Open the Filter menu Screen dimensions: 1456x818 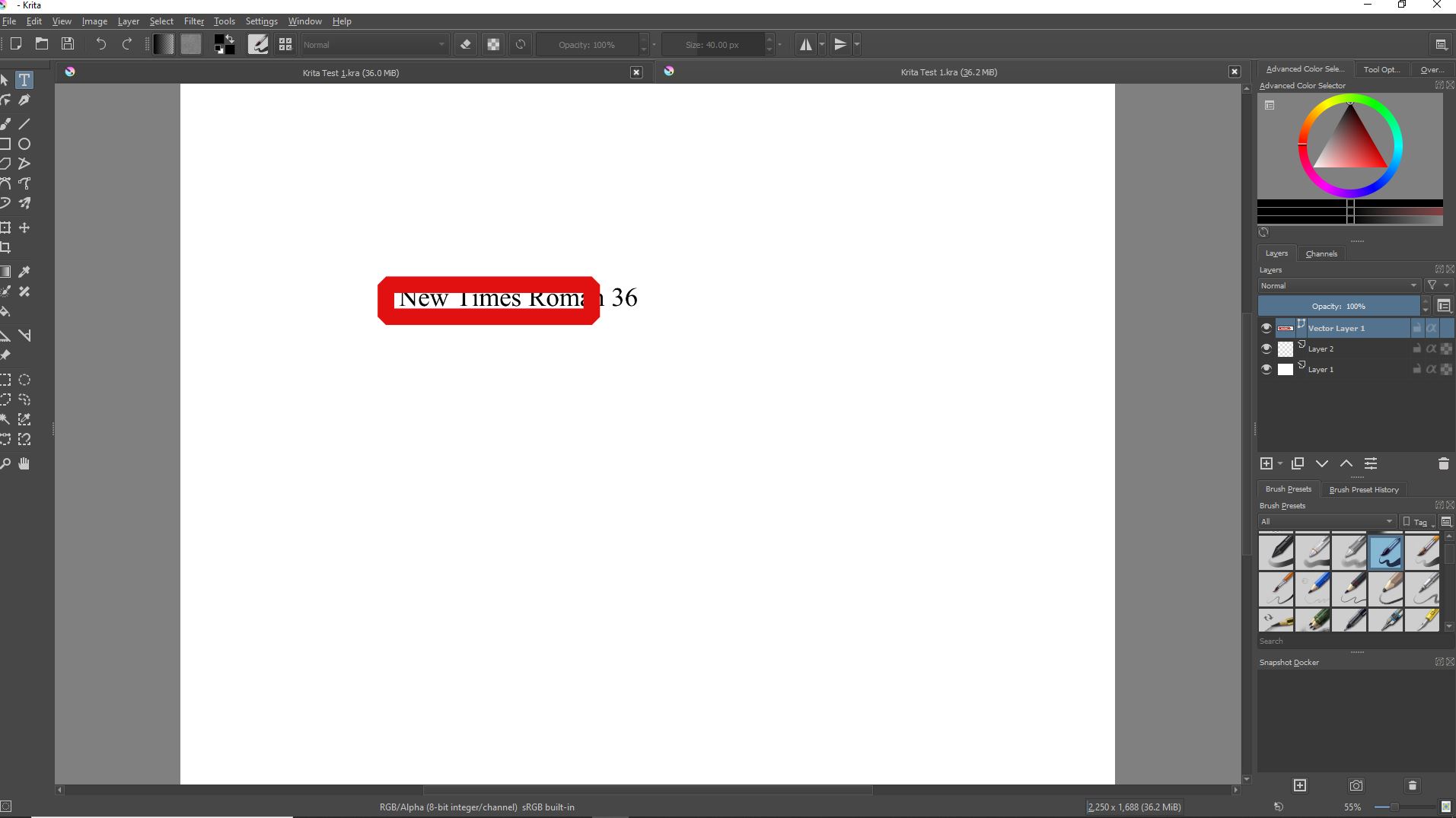194,21
